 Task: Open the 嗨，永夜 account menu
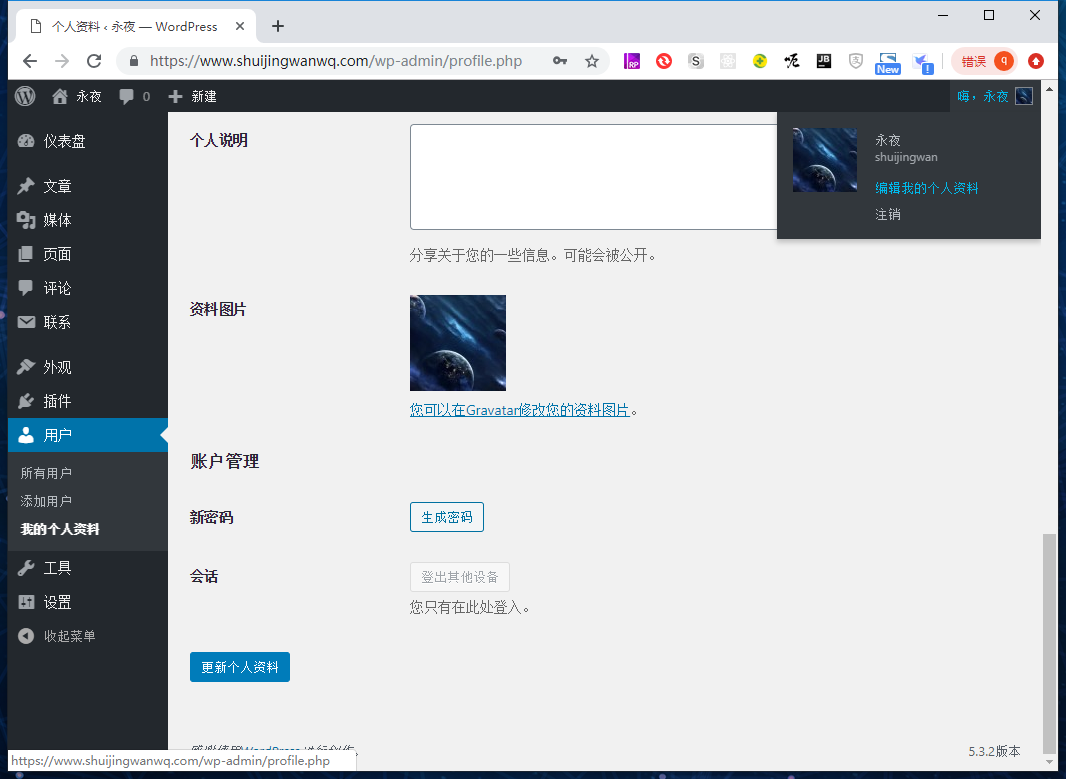[x=995, y=97]
